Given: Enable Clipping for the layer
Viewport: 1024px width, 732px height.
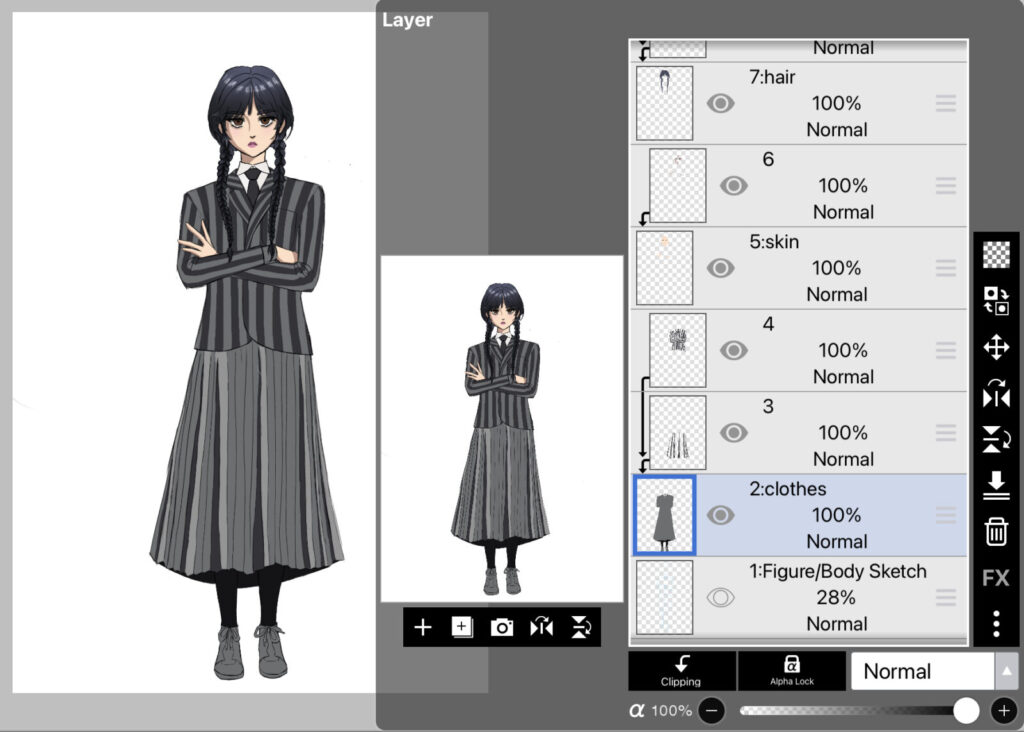Looking at the screenshot, I should click(x=681, y=671).
